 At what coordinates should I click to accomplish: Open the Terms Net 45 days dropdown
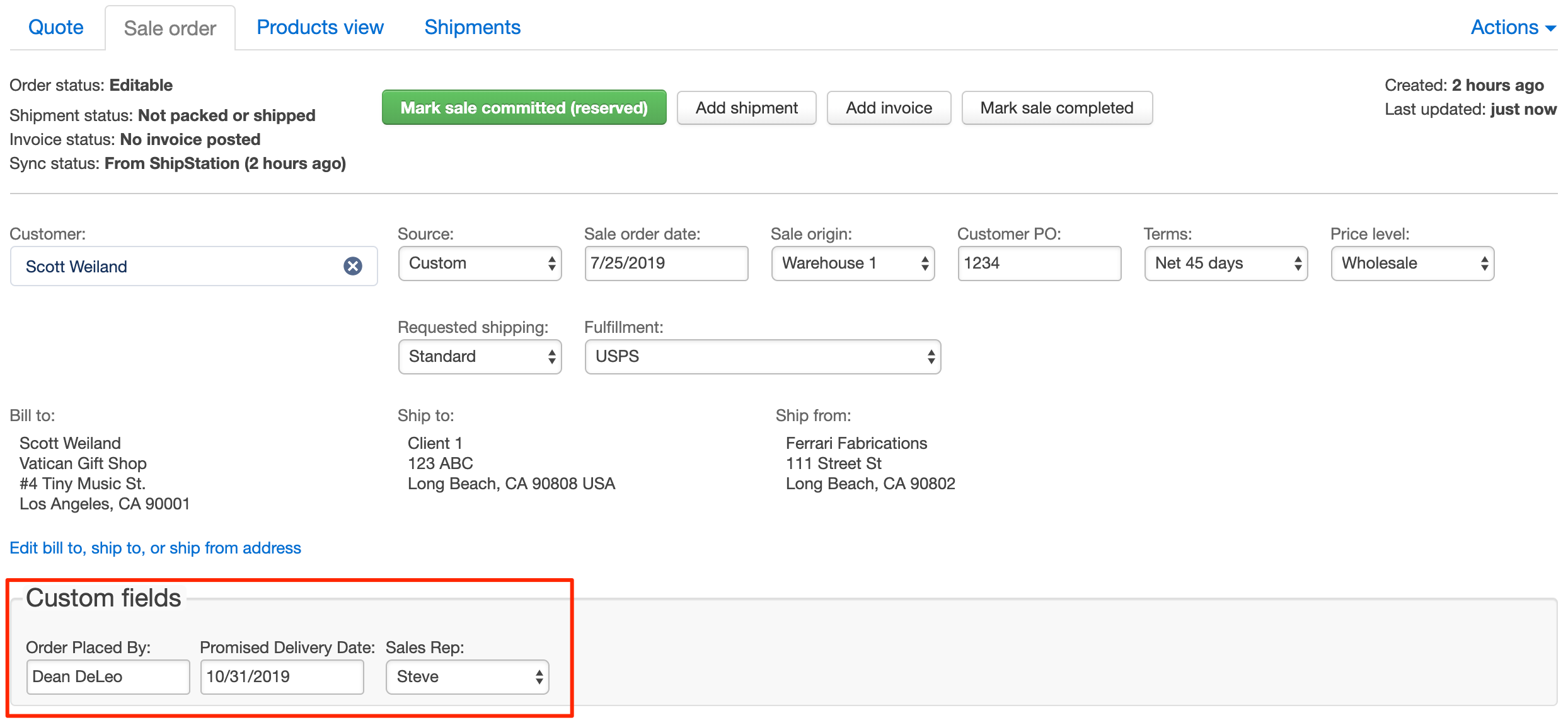click(1226, 264)
